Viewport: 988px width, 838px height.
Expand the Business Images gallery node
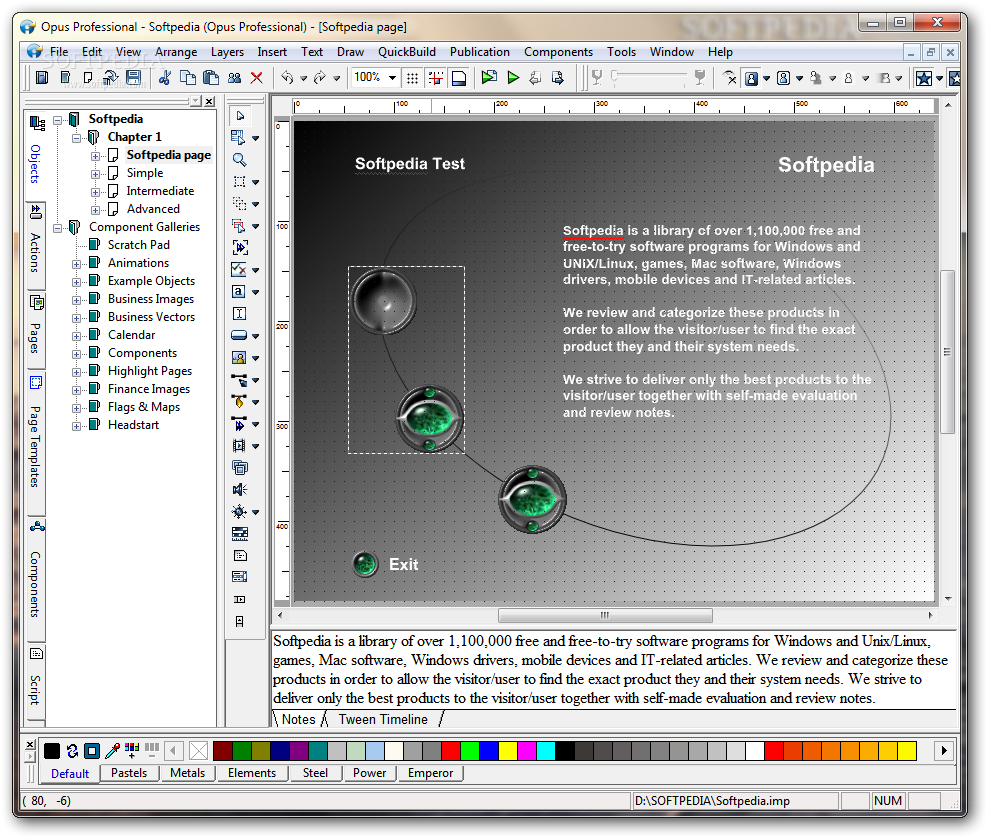(x=76, y=300)
